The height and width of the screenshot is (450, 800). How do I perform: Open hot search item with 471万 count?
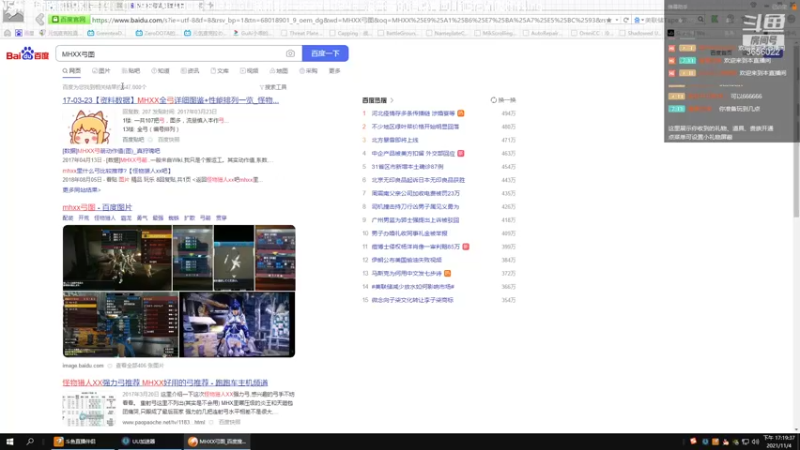(395, 140)
